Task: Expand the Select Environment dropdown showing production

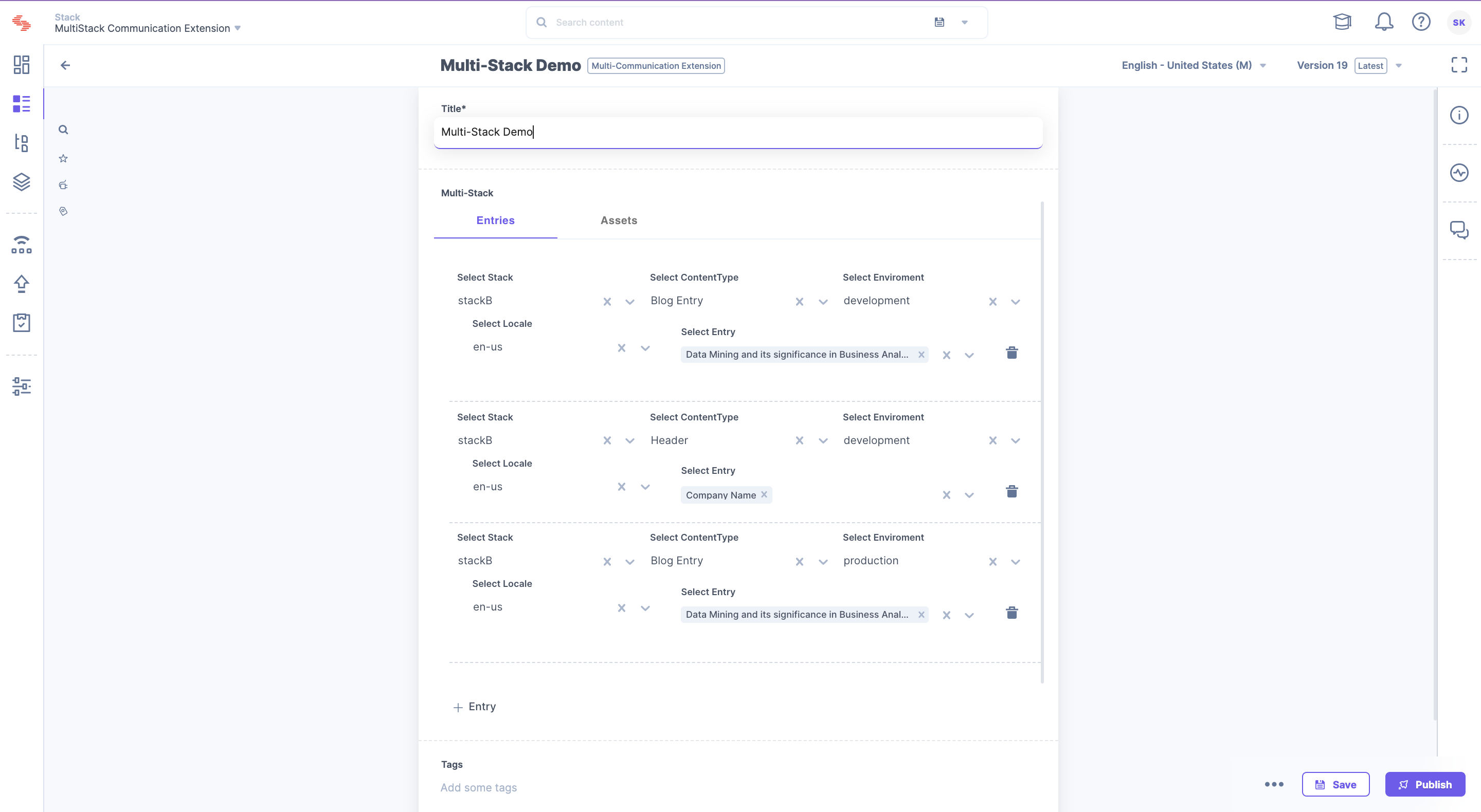Action: [1015, 561]
